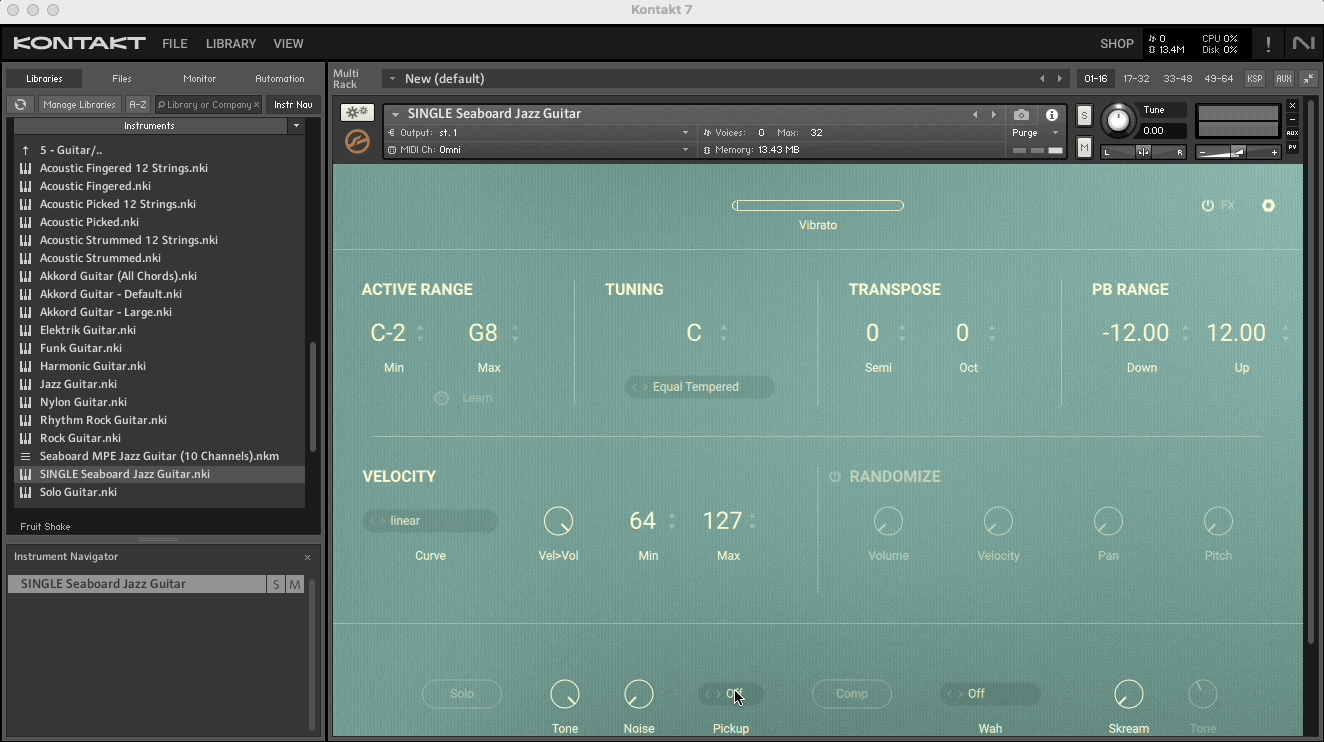Show the instrument info icon
1324x742 pixels.
click(1052, 115)
